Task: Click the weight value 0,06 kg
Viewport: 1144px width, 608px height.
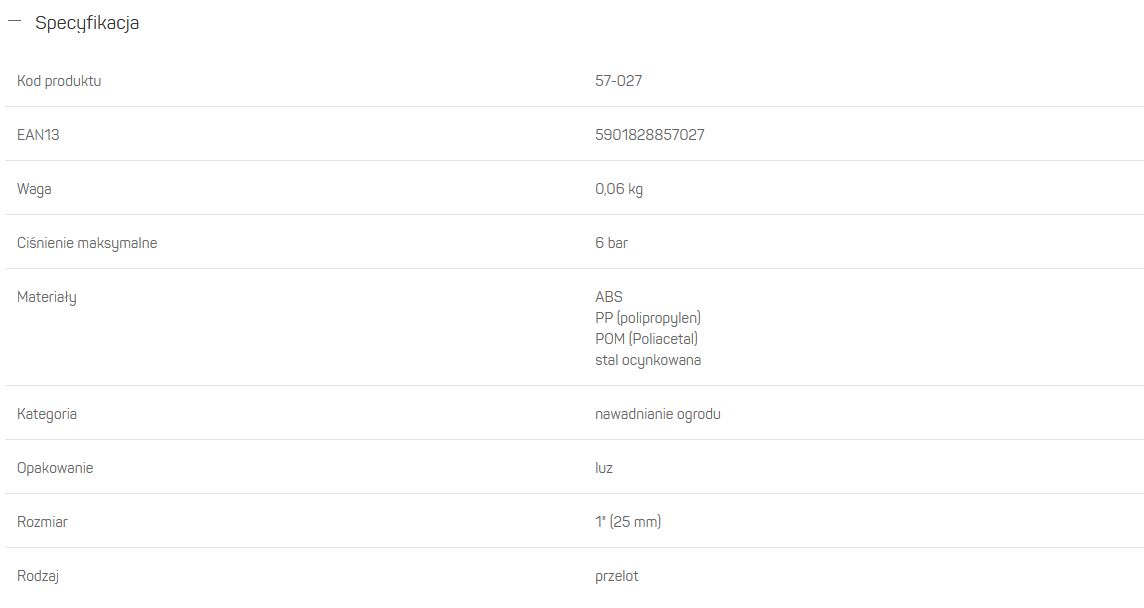Action: pyautogui.click(x=619, y=189)
